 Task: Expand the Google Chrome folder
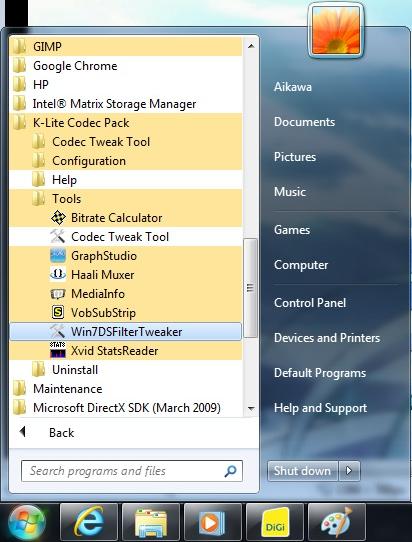(x=126, y=66)
